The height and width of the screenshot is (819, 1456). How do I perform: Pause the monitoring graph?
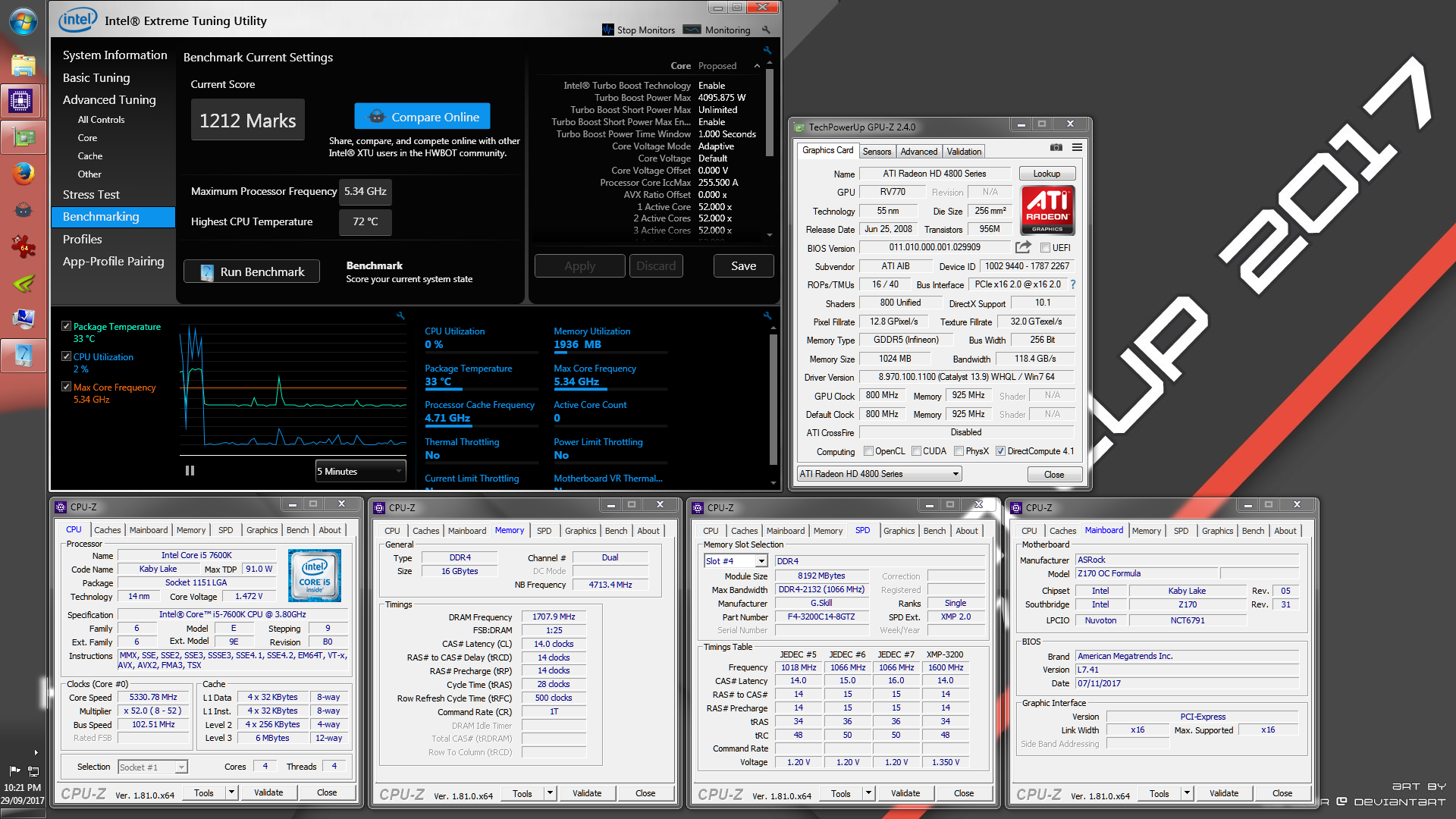(x=190, y=471)
